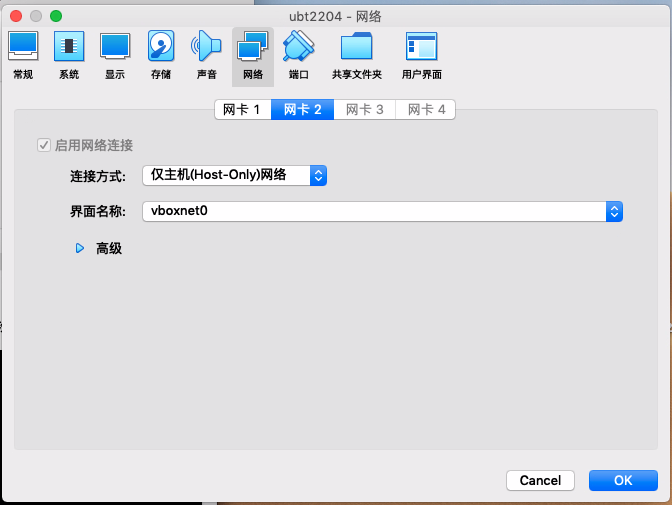Click the green maximize window button
Image resolution: width=672 pixels, height=505 pixels.
(x=56, y=16)
